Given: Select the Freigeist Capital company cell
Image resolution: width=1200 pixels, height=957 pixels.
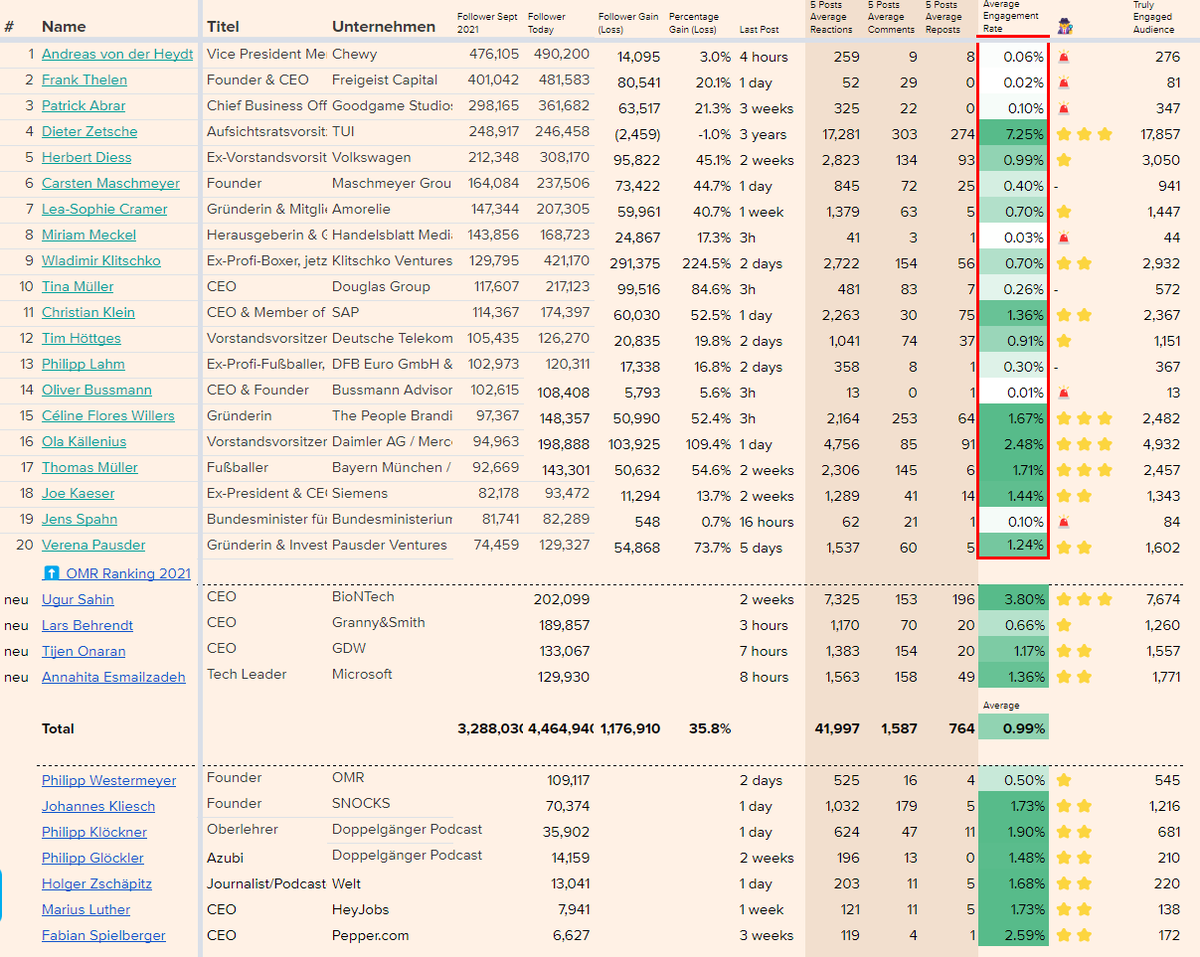Looking at the screenshot, I should [385, 80].
